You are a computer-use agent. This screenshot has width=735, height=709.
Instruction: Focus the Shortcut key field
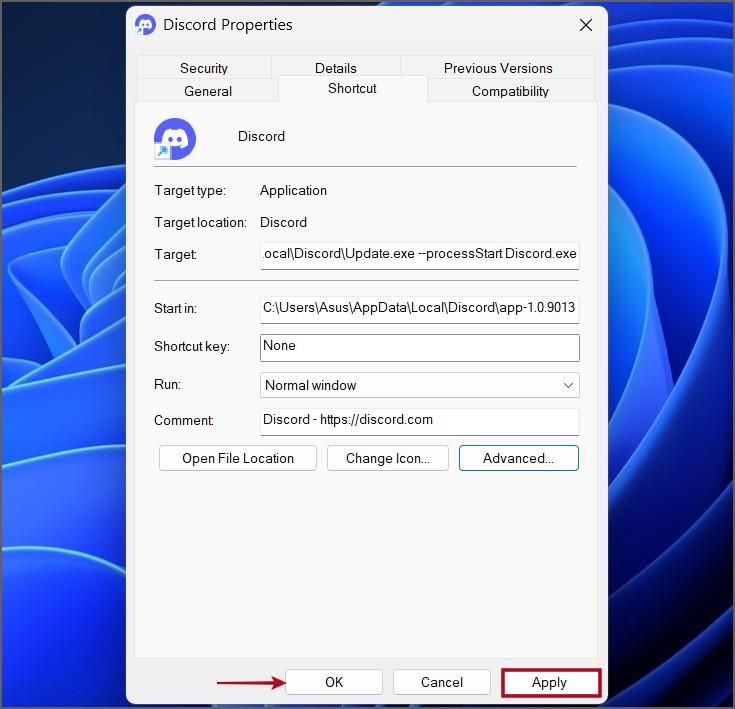click(x=420, y=347)
